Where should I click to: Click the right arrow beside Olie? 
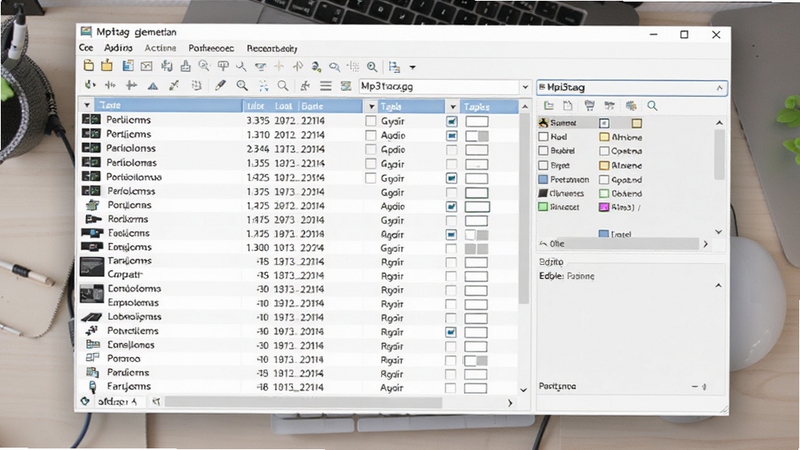(706, 244)
